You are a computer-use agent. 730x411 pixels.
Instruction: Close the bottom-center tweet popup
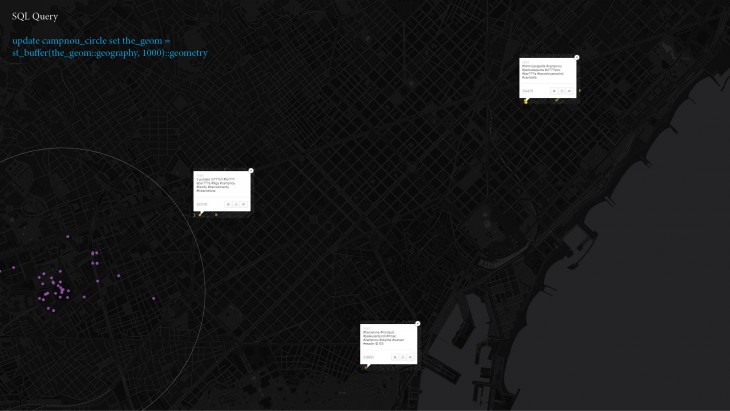pyautogui.click(x=418, y=324)
